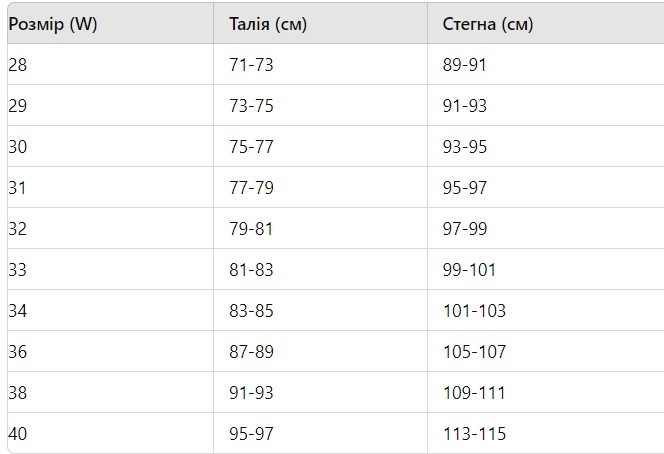The height and width of the screenshot is (454, 664).
Task: Select waist value 95-97
Action: tap(251, 434)
